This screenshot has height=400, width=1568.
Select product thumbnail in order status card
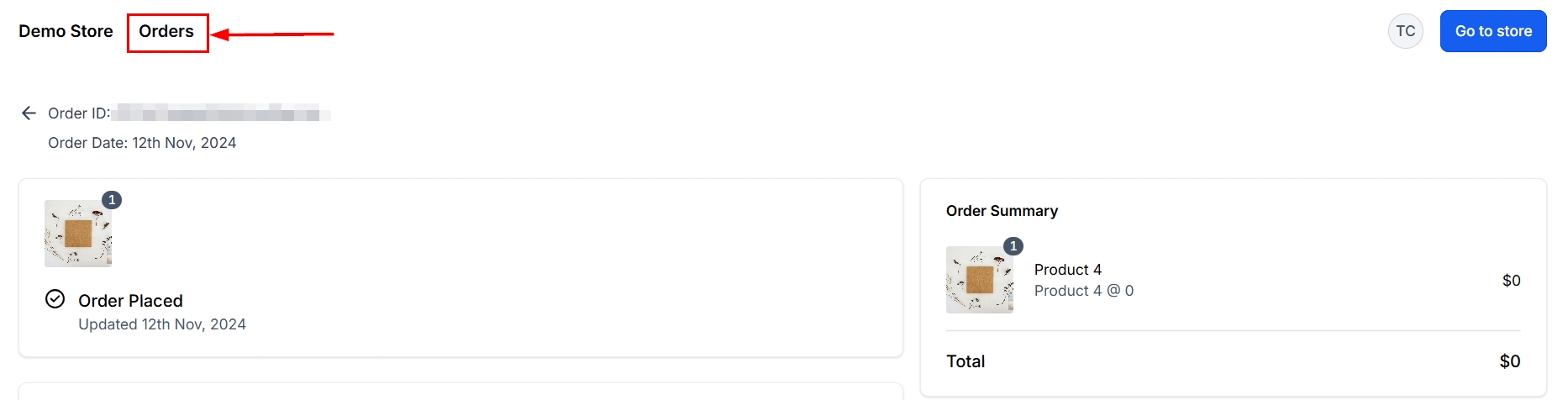tap(77, 234)
